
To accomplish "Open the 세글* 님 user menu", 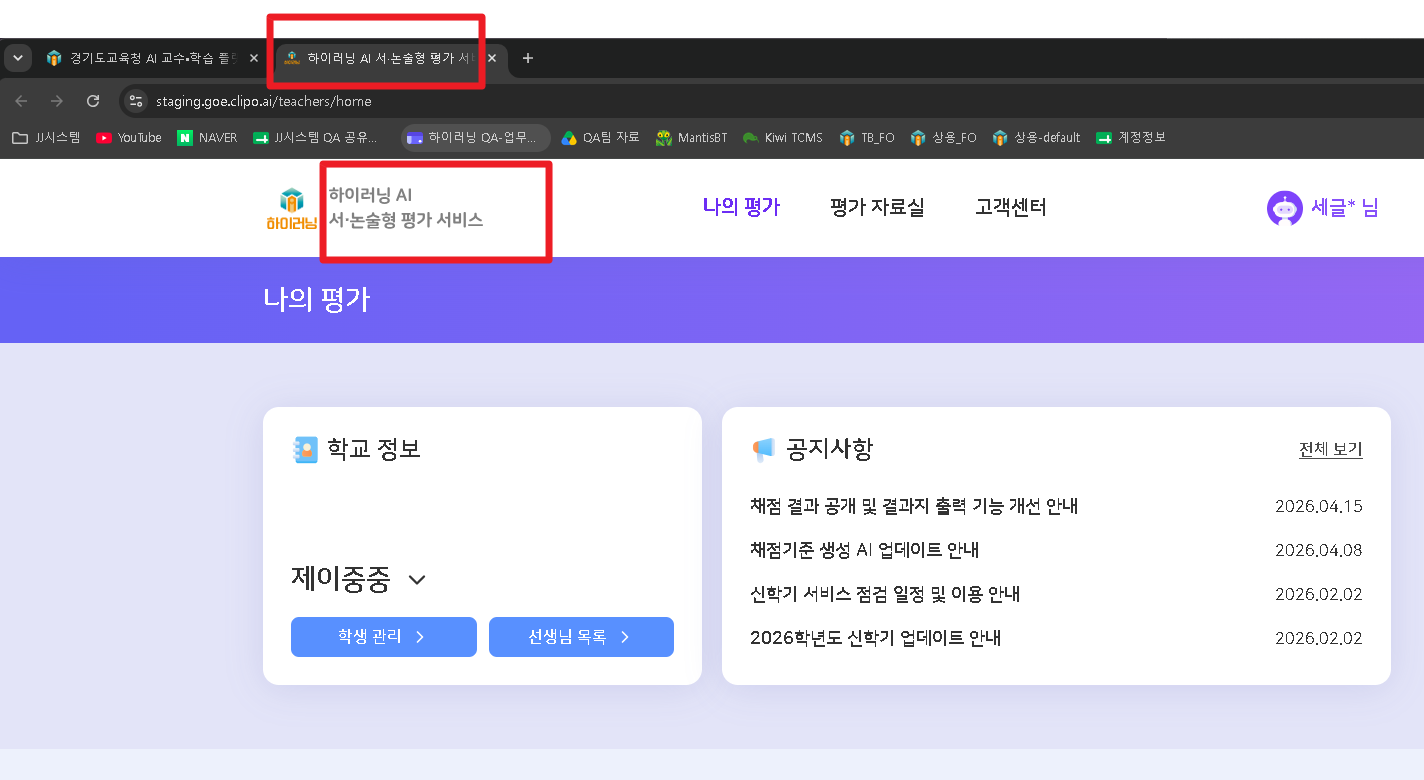I will point(1345,208).
